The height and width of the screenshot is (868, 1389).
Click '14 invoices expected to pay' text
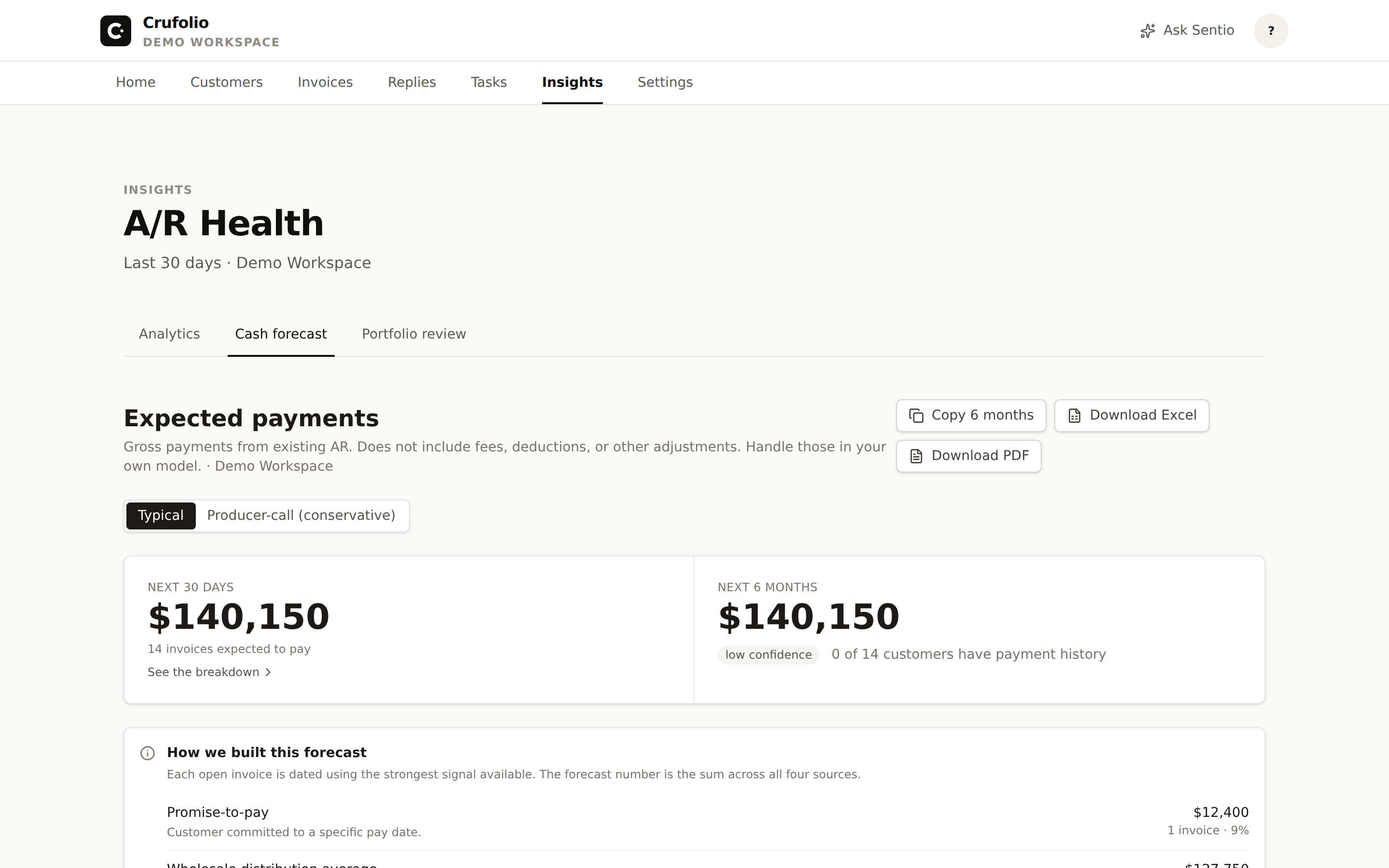coord(229,649)
